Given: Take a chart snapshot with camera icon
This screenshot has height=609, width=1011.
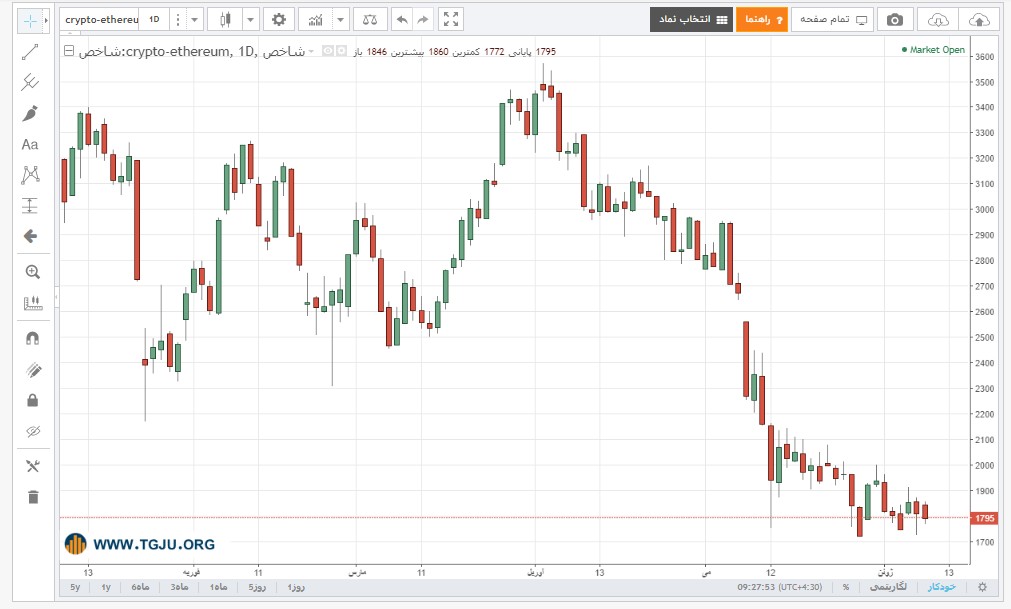Looking at the screenshot, I should pyautogui.click(x=894, y=20).
